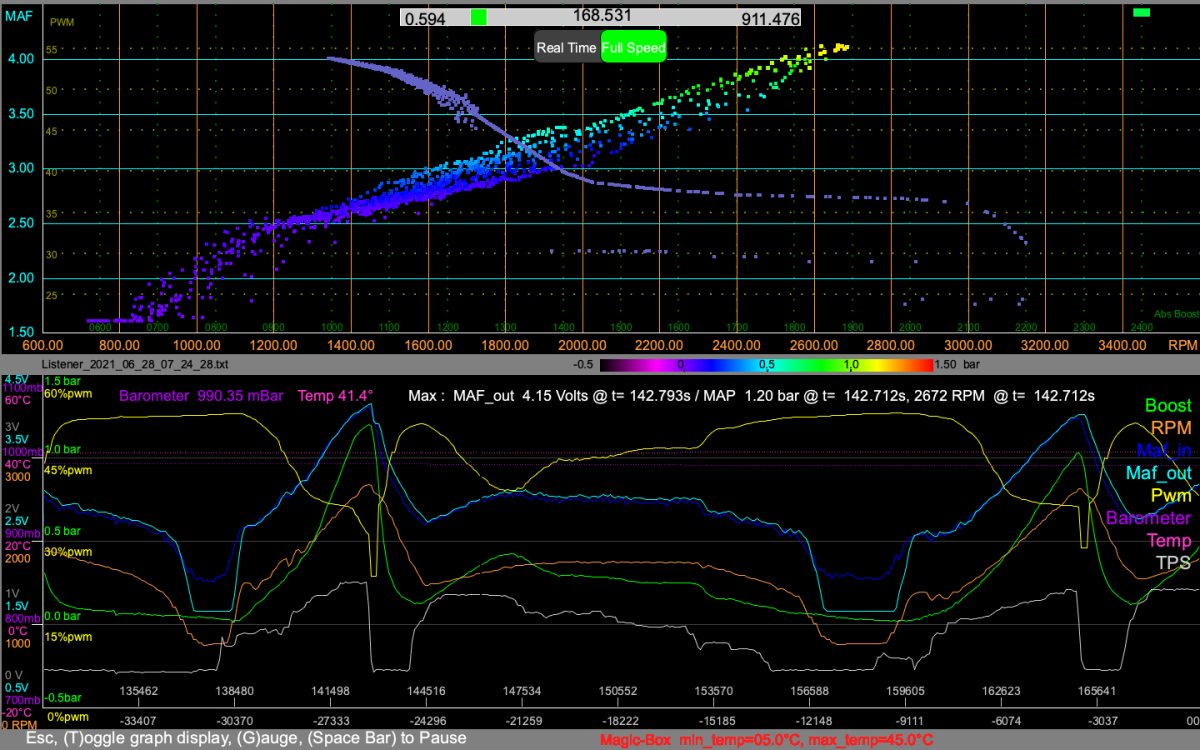
Task: Select the Pwm legend label
Action: 1170,495
